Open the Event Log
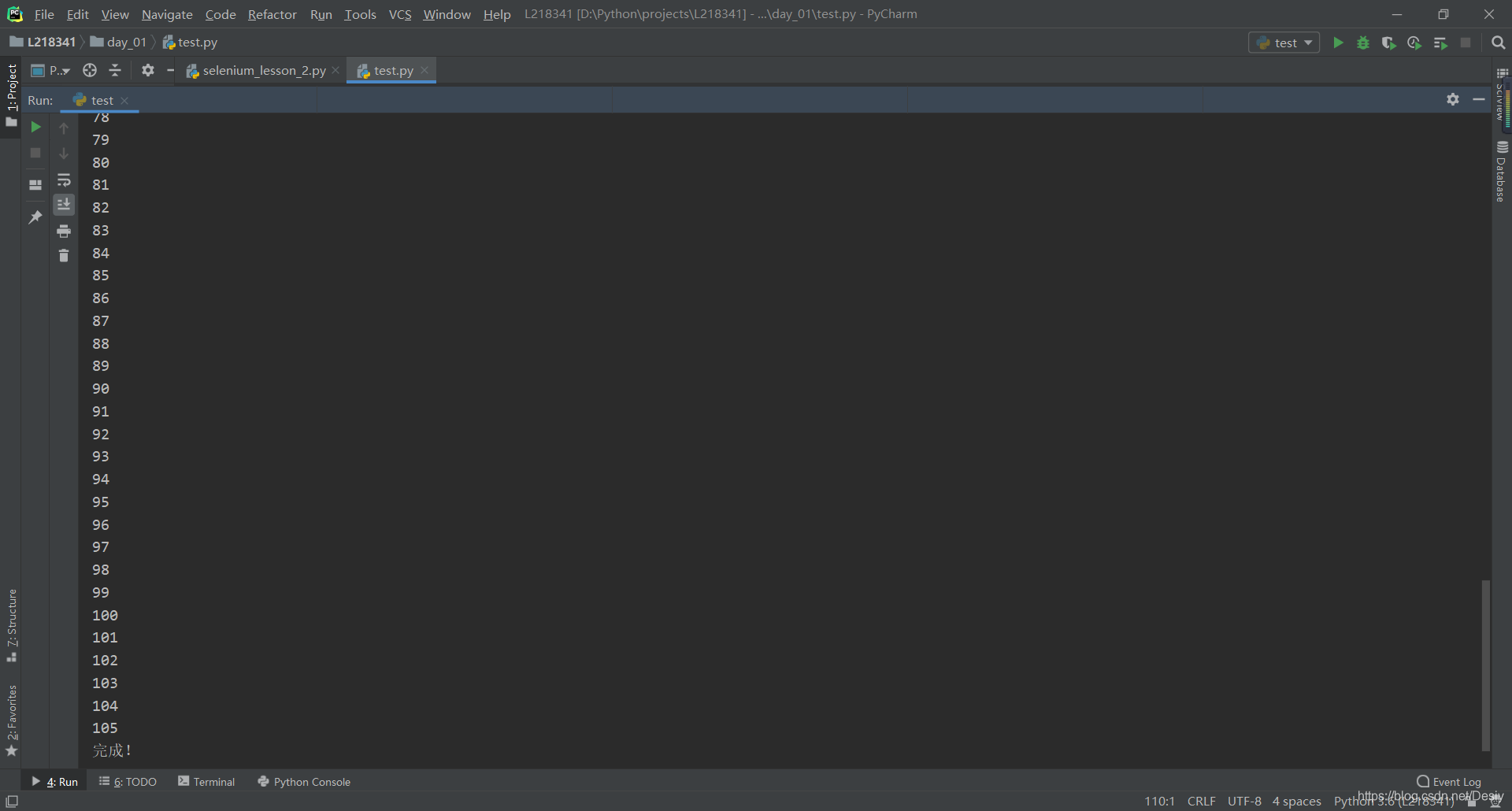The height and width of the screenshot is (811, 1512). (x=1449, y=781)
